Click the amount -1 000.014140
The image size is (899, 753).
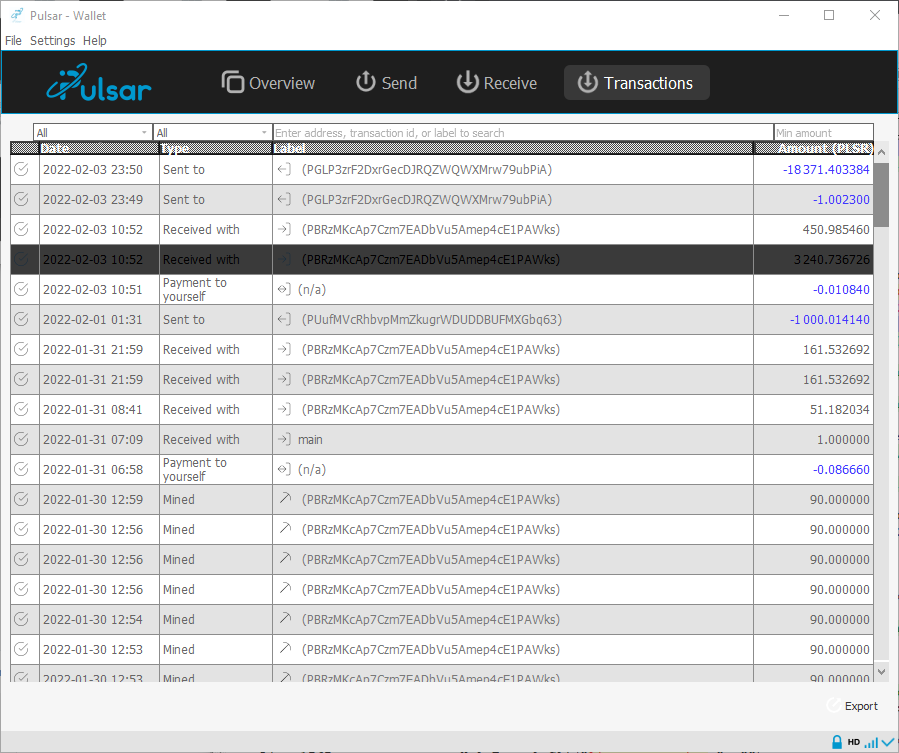click(830, 319)
